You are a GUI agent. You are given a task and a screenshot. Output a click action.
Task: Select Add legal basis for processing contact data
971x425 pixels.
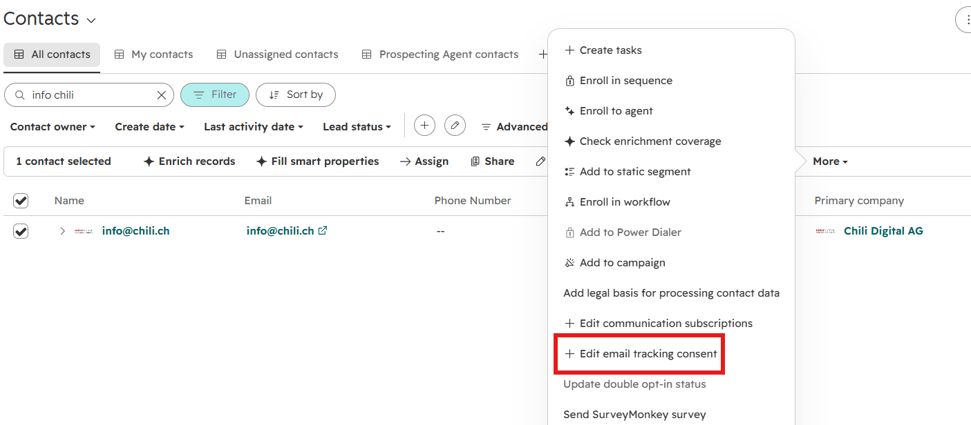[x=671, y=294]
